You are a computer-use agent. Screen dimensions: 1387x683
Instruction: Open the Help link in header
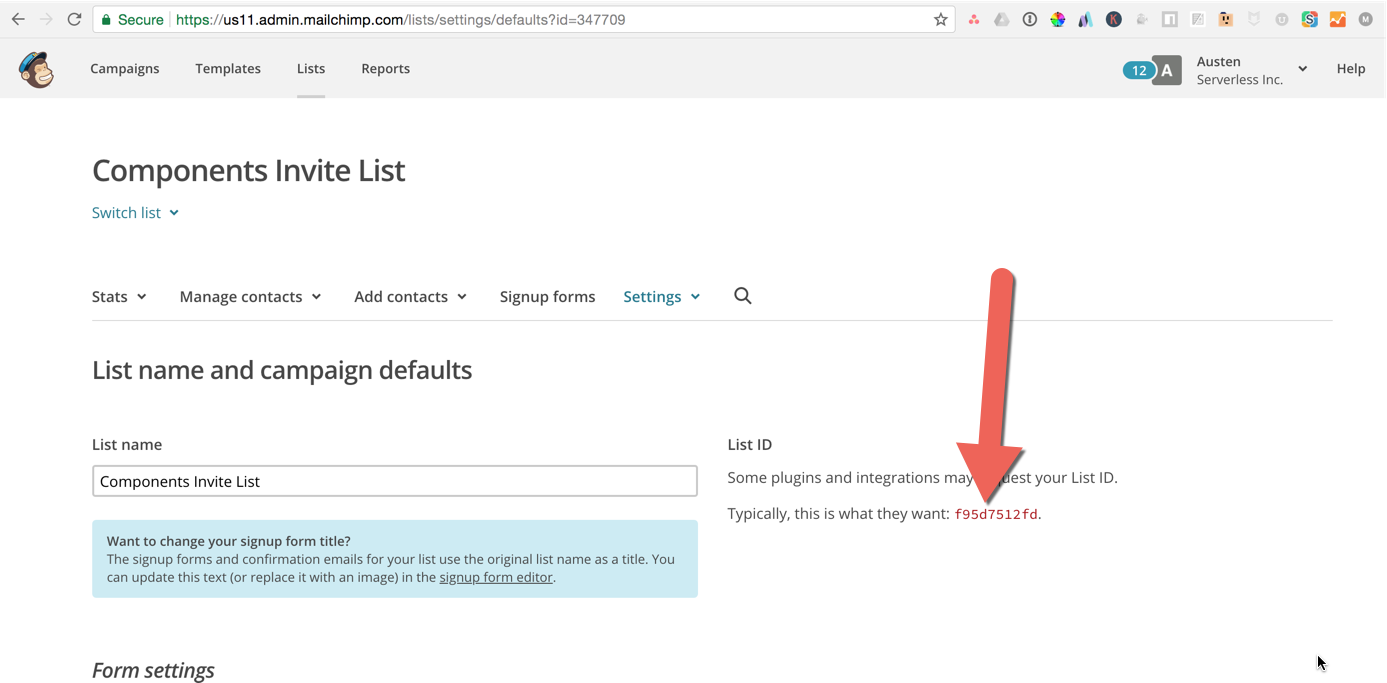[1351, 69]
